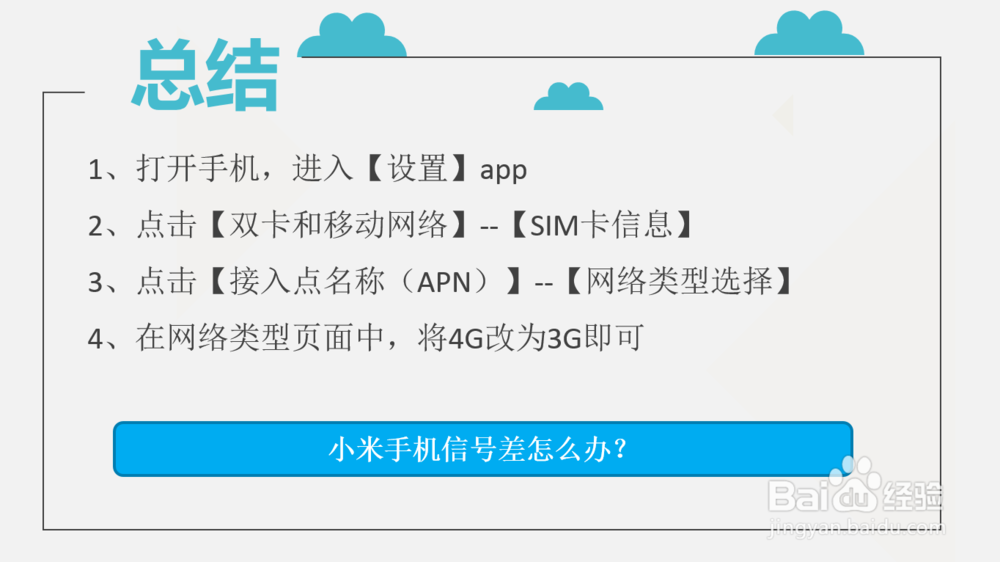
Task: Click the 【SIM卡信息】 text in step 2
Action: [602, 226]
